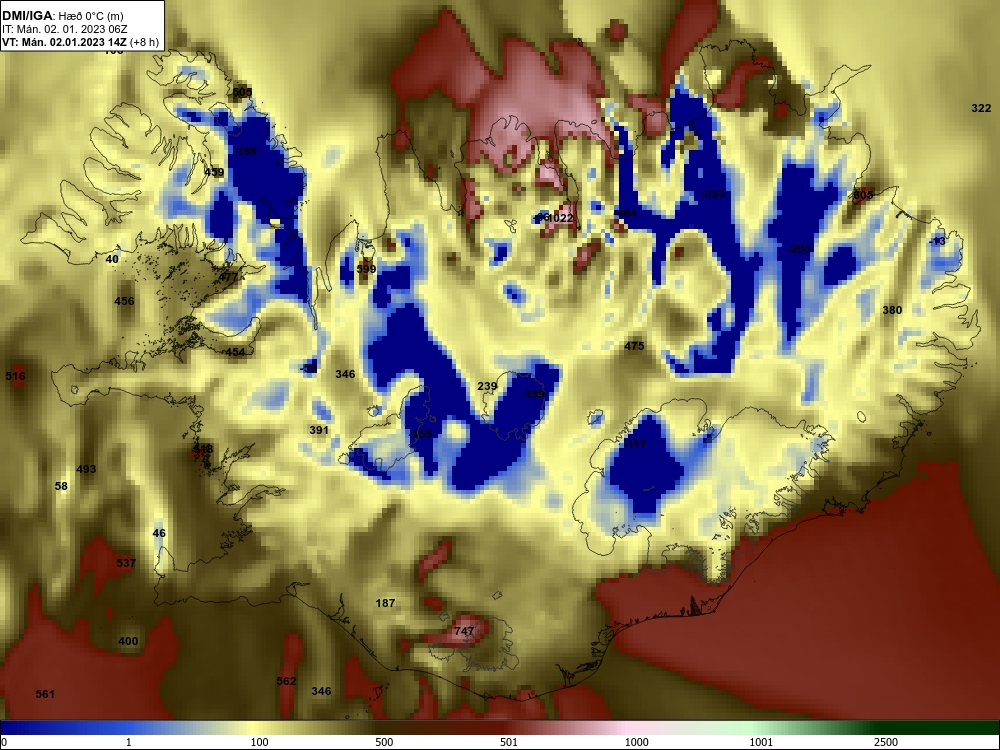Screen dimensions: 1000x750
Task: Select the 1022 height value
Action: pos(561,218)
